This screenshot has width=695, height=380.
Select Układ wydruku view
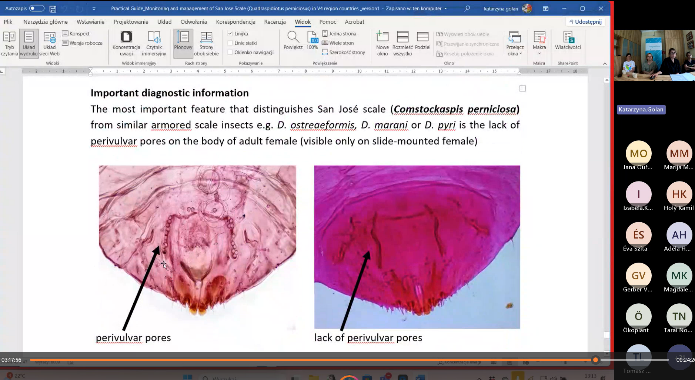[x=29, y=43]
